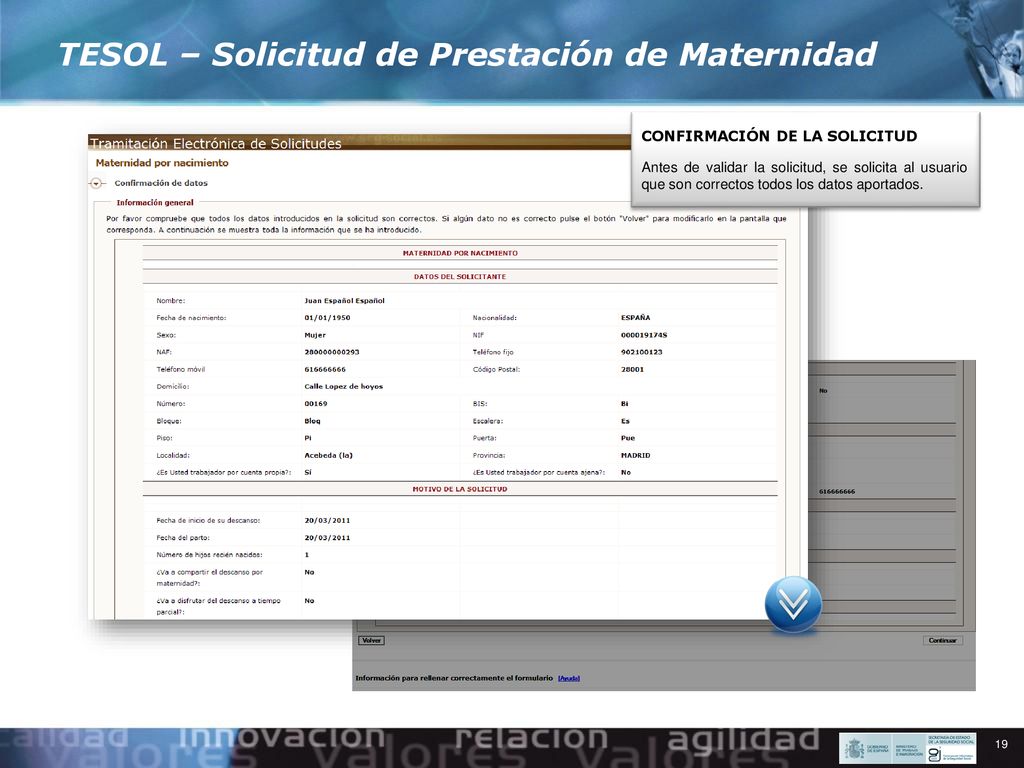Viewport: 1024px width, 768px height.
Task: Select the number of newborn children value 1
Action: click(x=306, y=555)
